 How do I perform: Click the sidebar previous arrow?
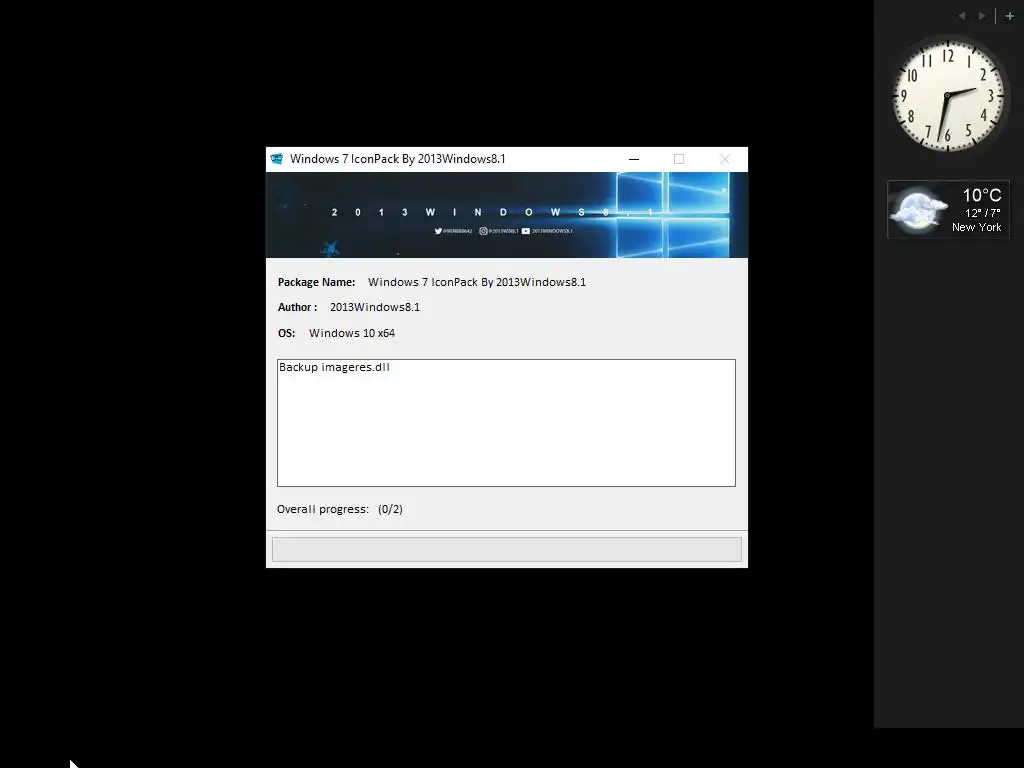coord(961,16)
